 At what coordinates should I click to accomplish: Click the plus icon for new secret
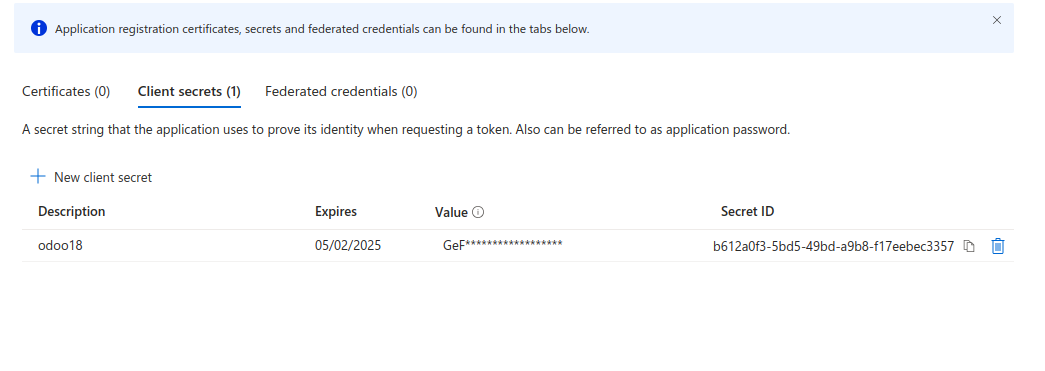[38, 177]
